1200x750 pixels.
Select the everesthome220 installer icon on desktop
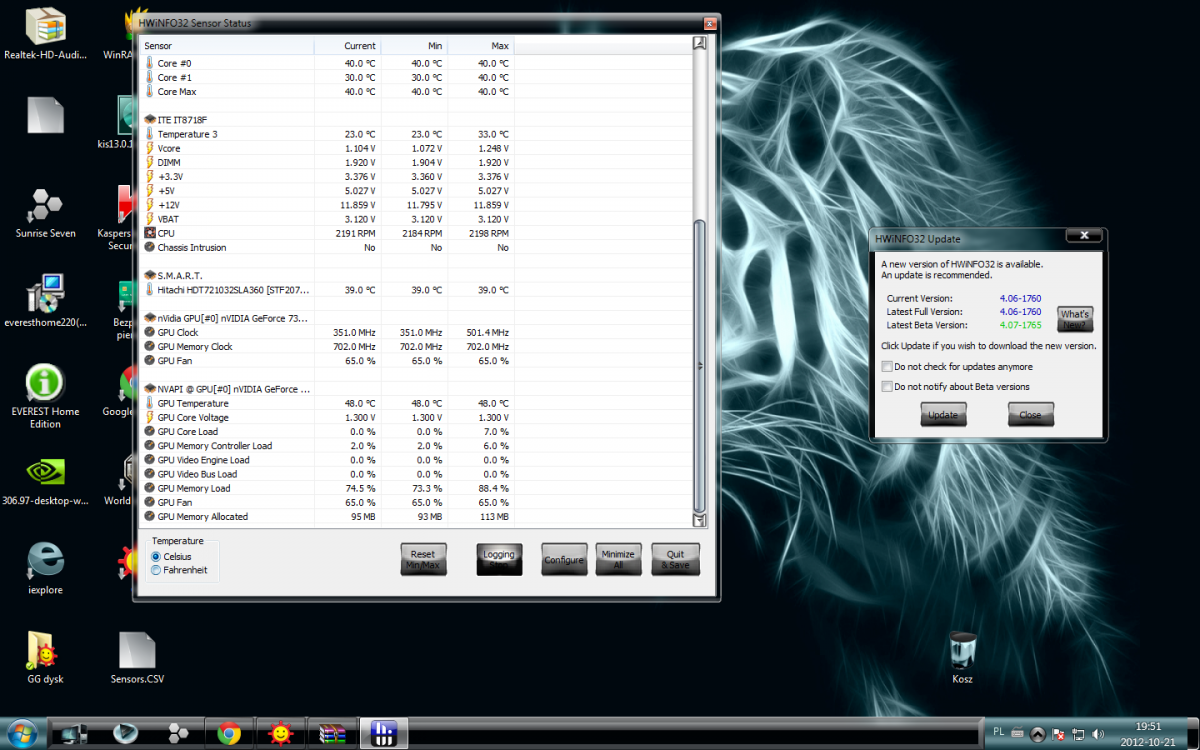tap(45, 302)
